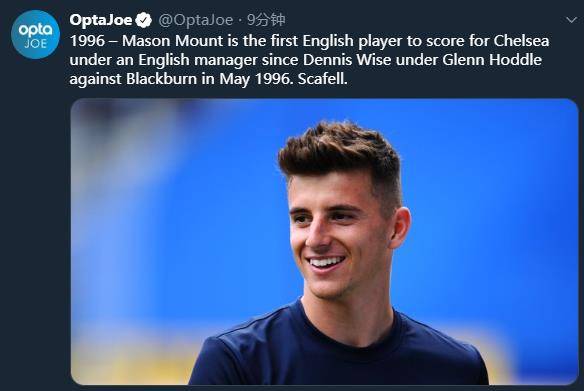Screen dimensions: 584x391
Task: Click "Glenn Hoddle" in the tweet text
Action: tap(492, 60)
